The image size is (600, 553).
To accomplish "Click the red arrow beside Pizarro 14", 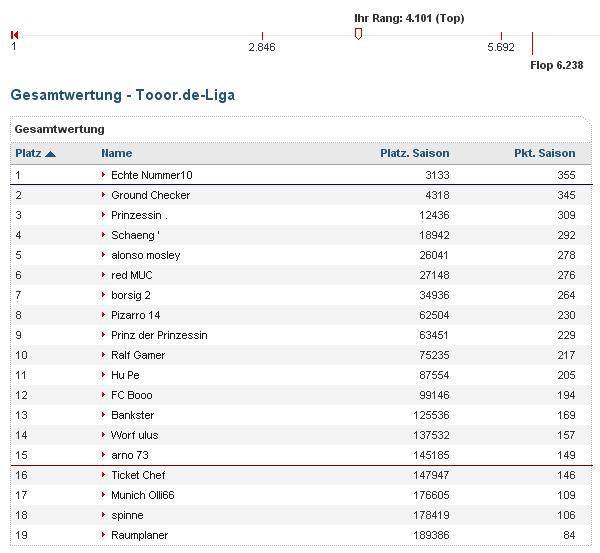I will 104,315.
